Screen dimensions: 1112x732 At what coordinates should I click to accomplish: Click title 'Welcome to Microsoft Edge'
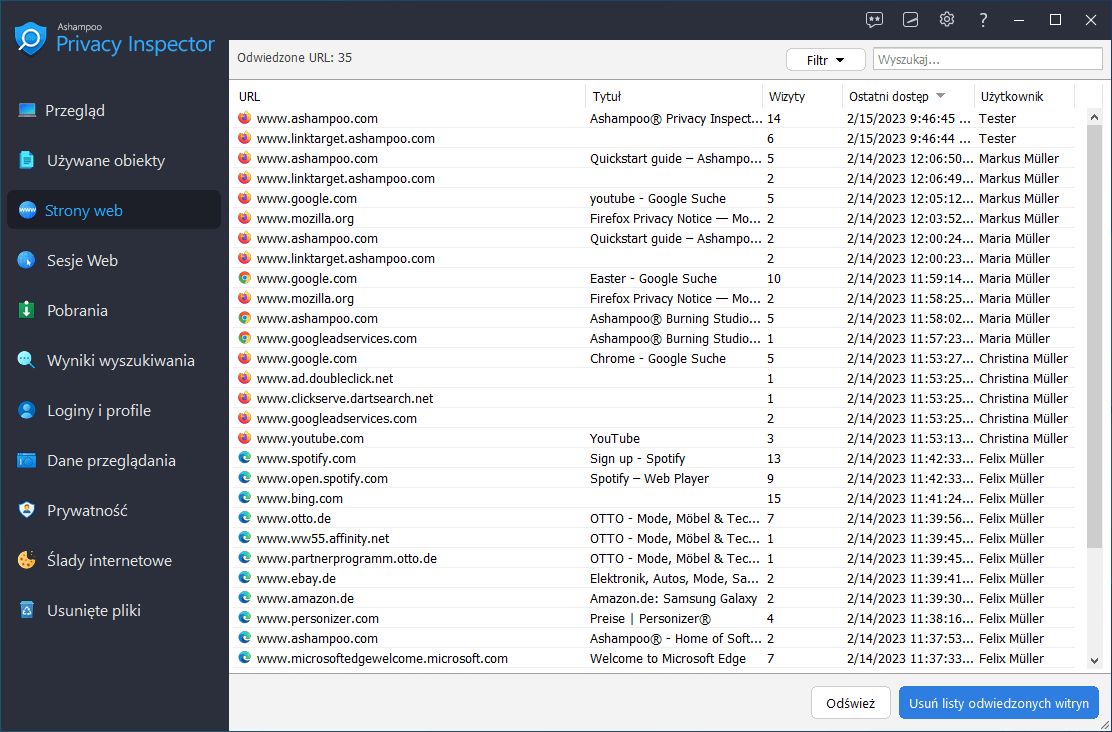tap(667, 658)
